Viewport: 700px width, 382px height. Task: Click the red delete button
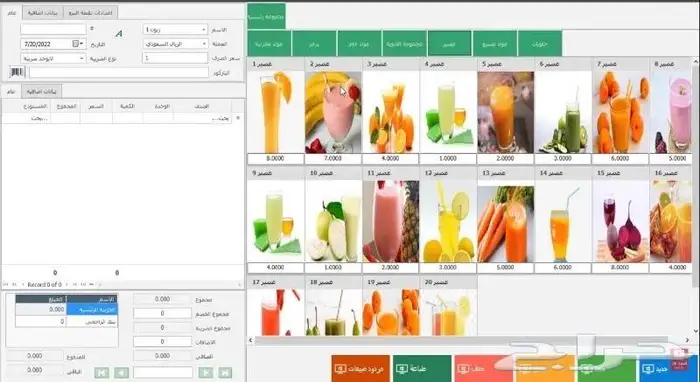tap(483, 369)
